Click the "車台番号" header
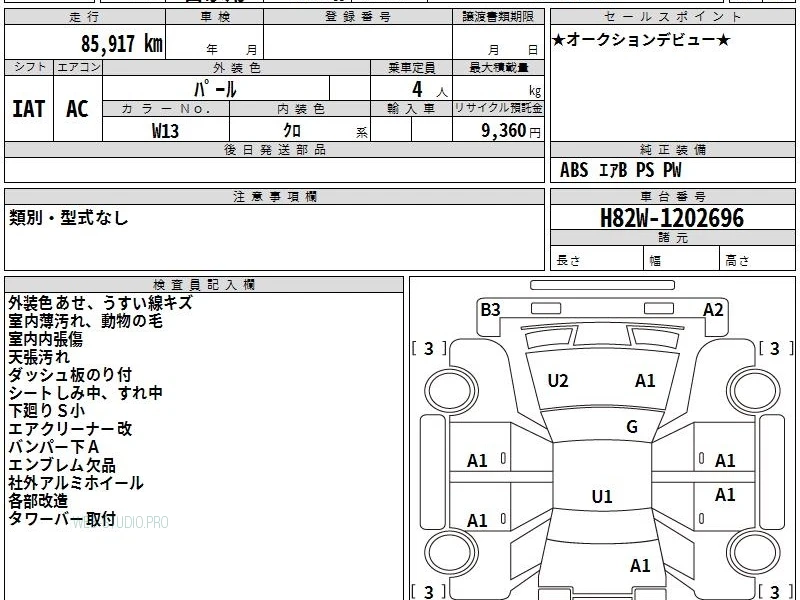 tap(672, 196)
